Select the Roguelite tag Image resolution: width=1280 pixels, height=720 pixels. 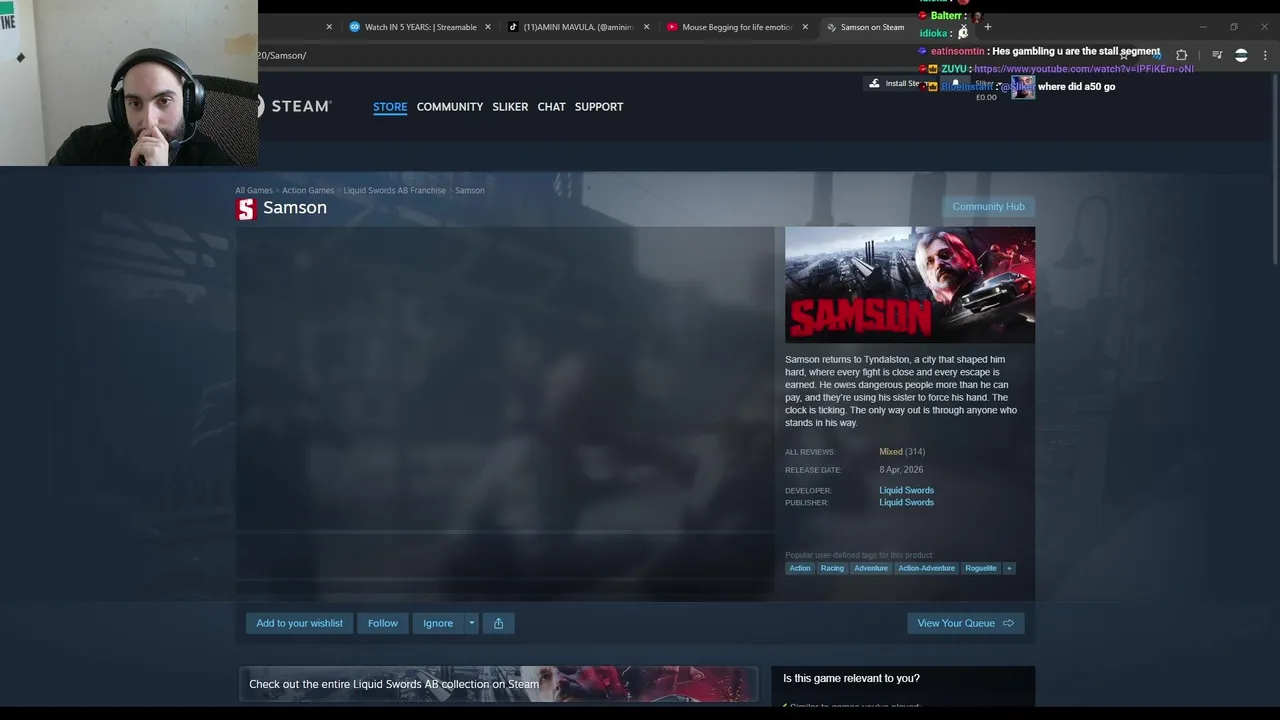pyautogui.click(x=981, y=568)
